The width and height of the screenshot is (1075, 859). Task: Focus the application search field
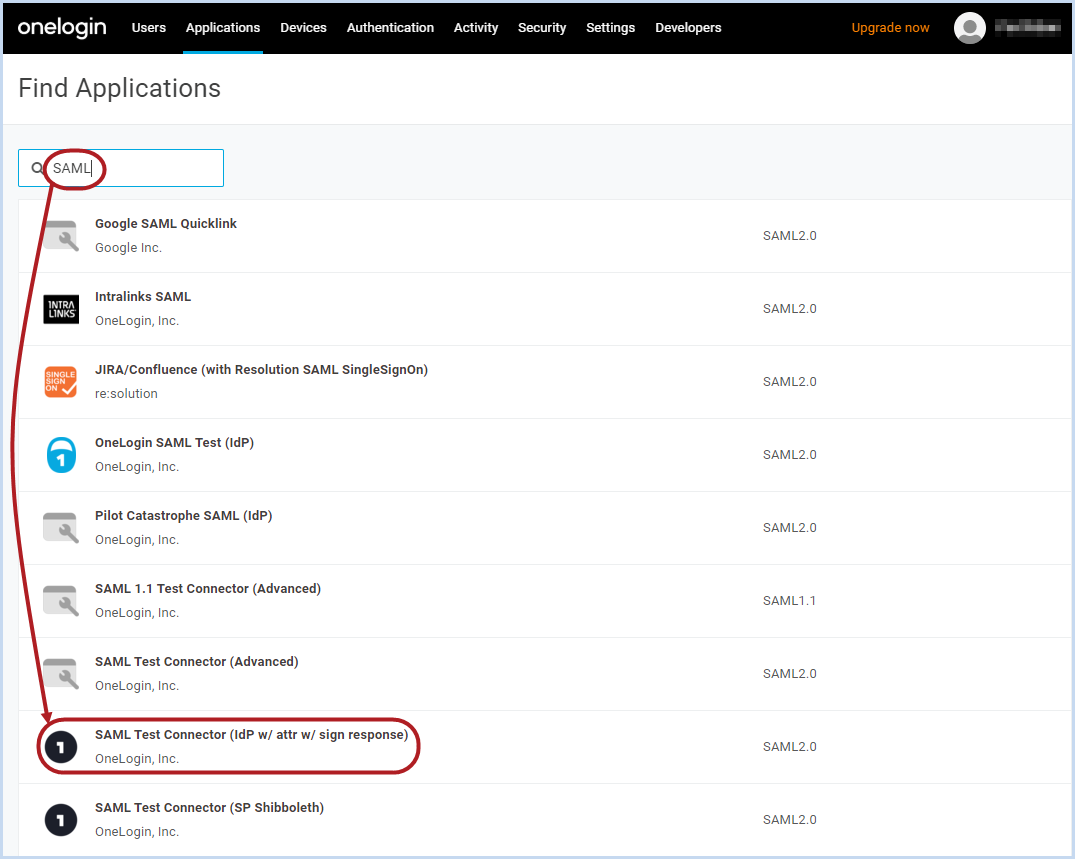click(121, 168)
